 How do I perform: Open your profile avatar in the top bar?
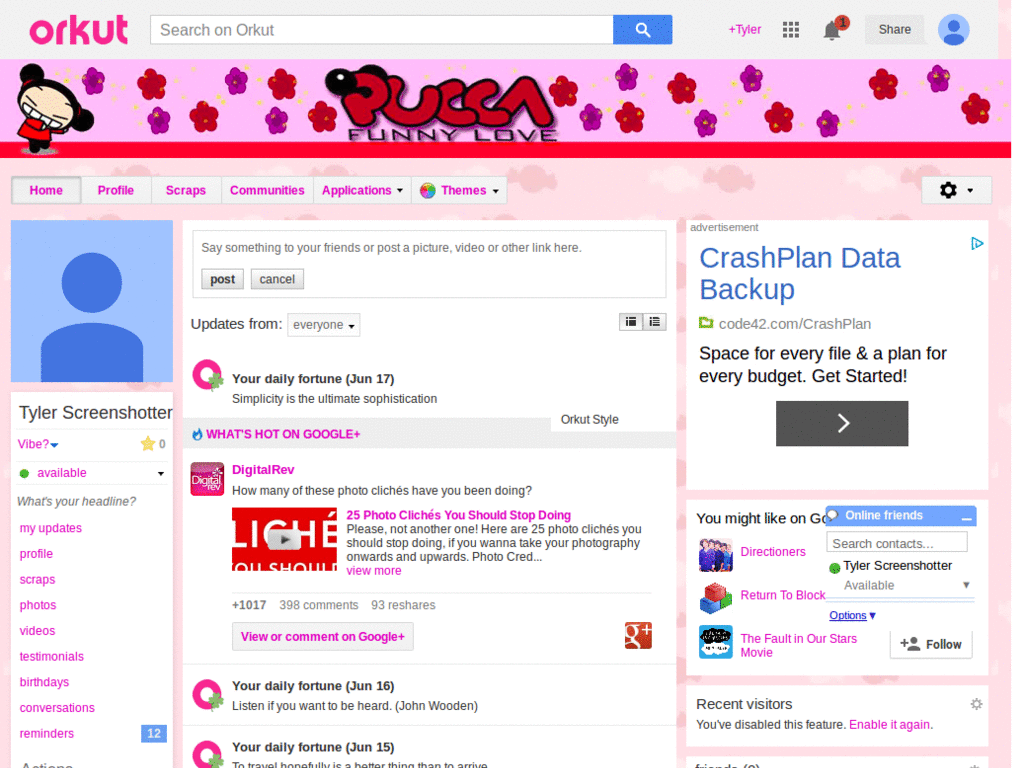[953, 29]
